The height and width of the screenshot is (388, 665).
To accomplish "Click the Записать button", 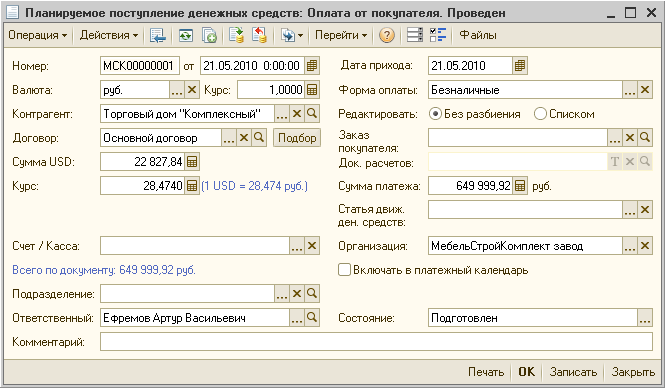I will (573, 372).
